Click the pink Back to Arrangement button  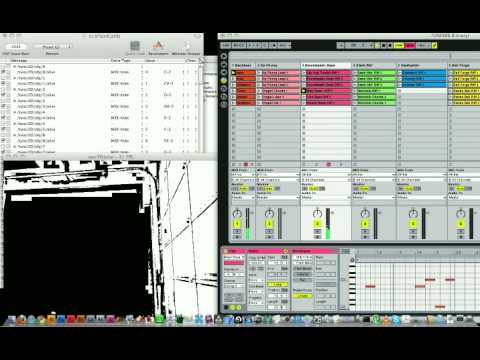pyautogui.click(x=410, y=45)
